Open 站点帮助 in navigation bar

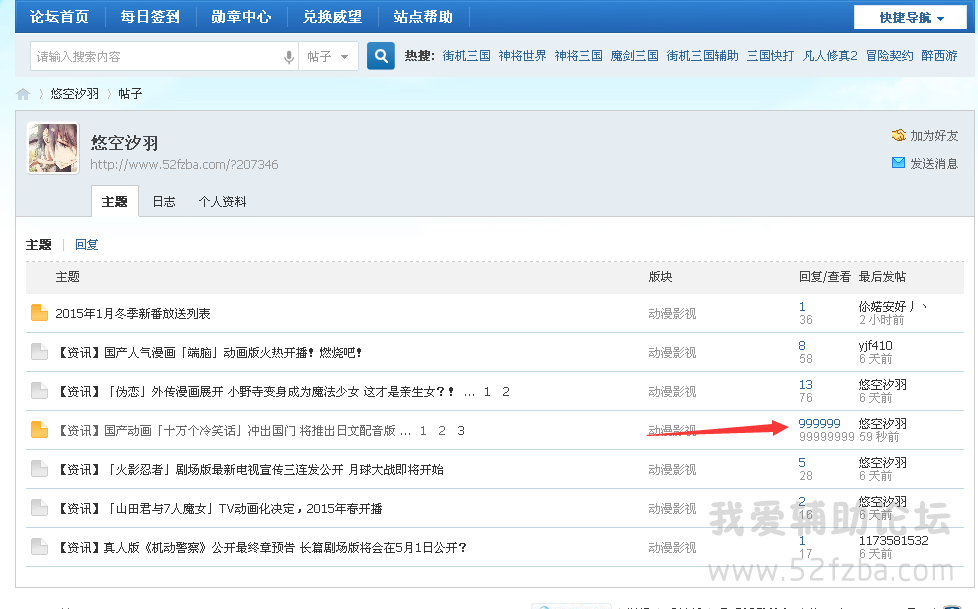coord(423,17)
